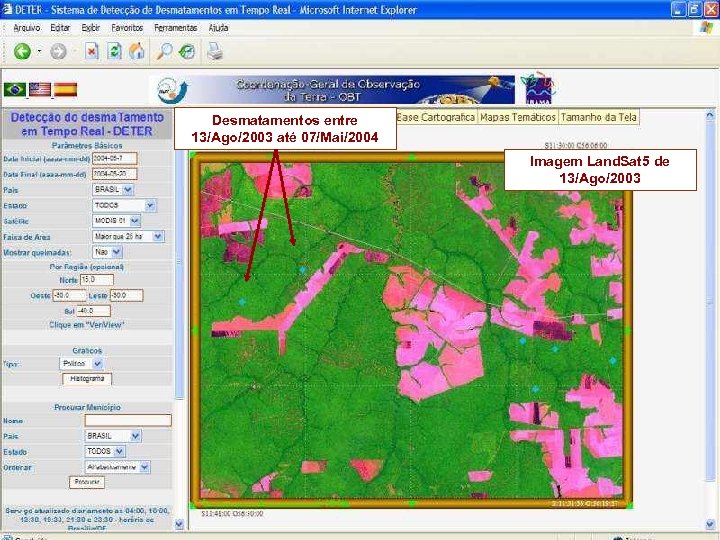This screenshot has width=720, height=540.
Task: Click the Procurar Município heading
Action: (87, 407)
